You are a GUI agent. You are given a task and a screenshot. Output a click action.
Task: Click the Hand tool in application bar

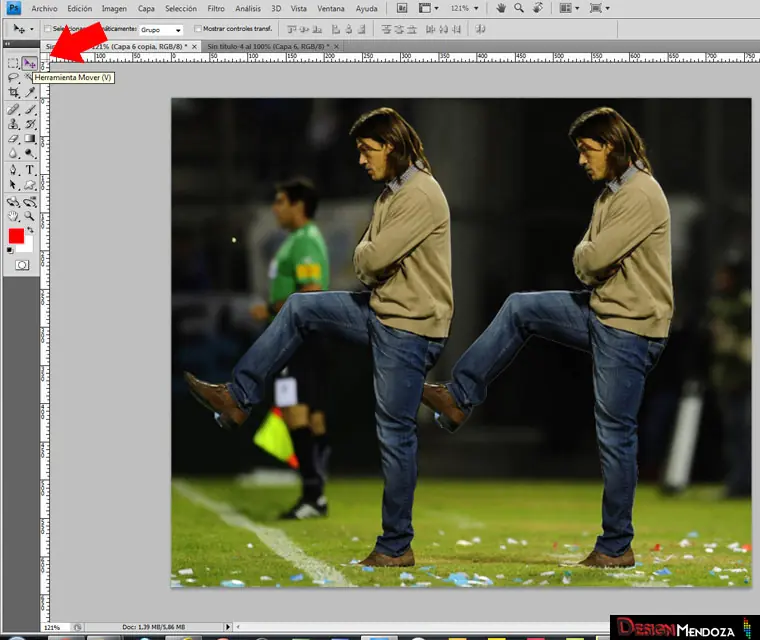coord(501,8)
